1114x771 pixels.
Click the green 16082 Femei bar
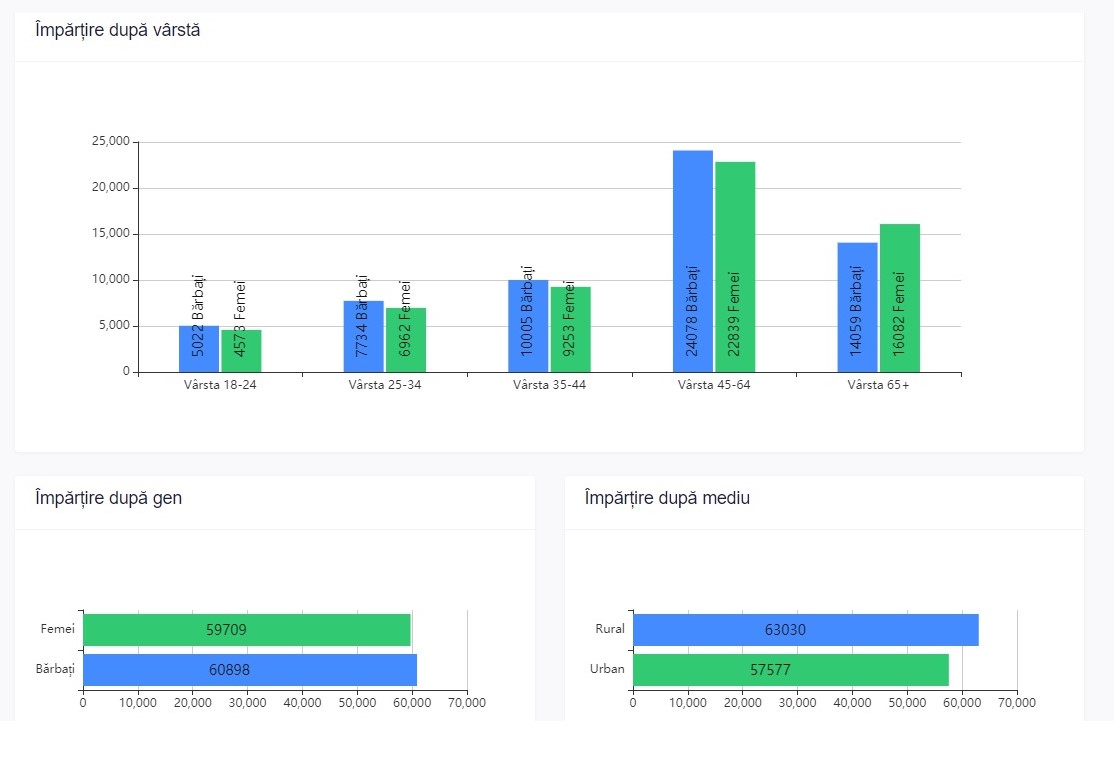[x=900, y=298]
